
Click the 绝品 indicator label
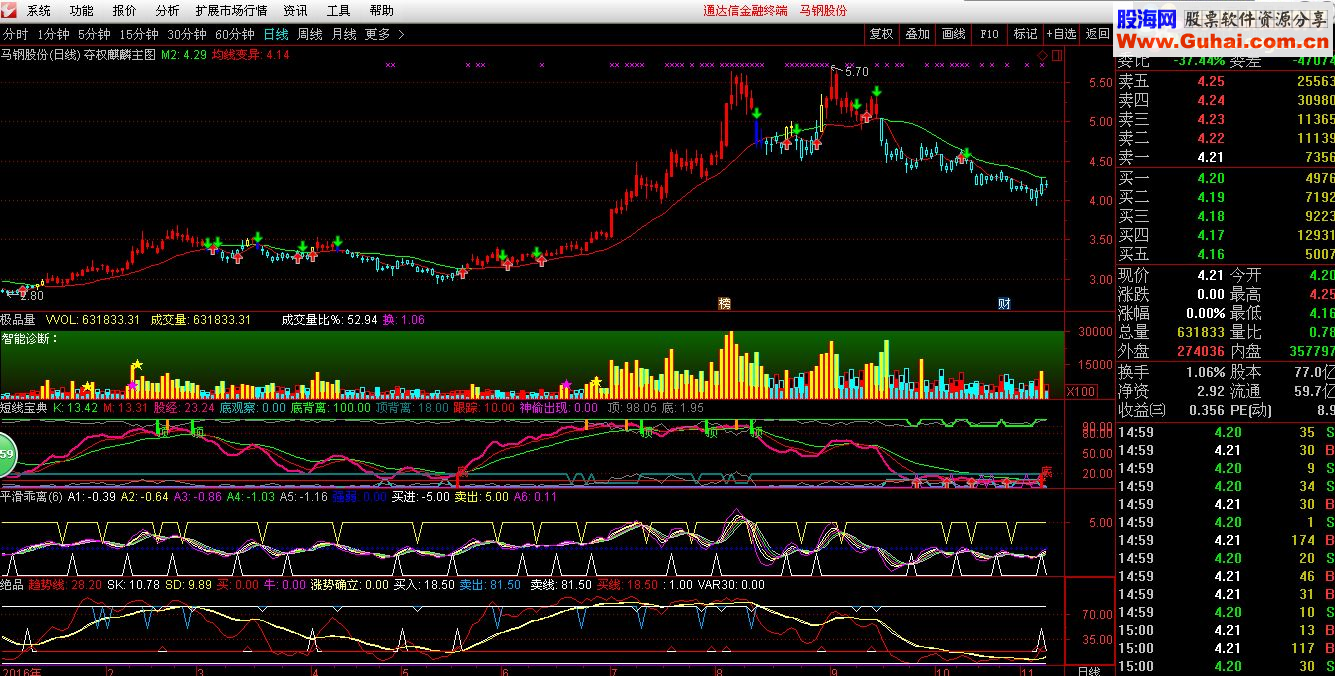tap(12, 584)
